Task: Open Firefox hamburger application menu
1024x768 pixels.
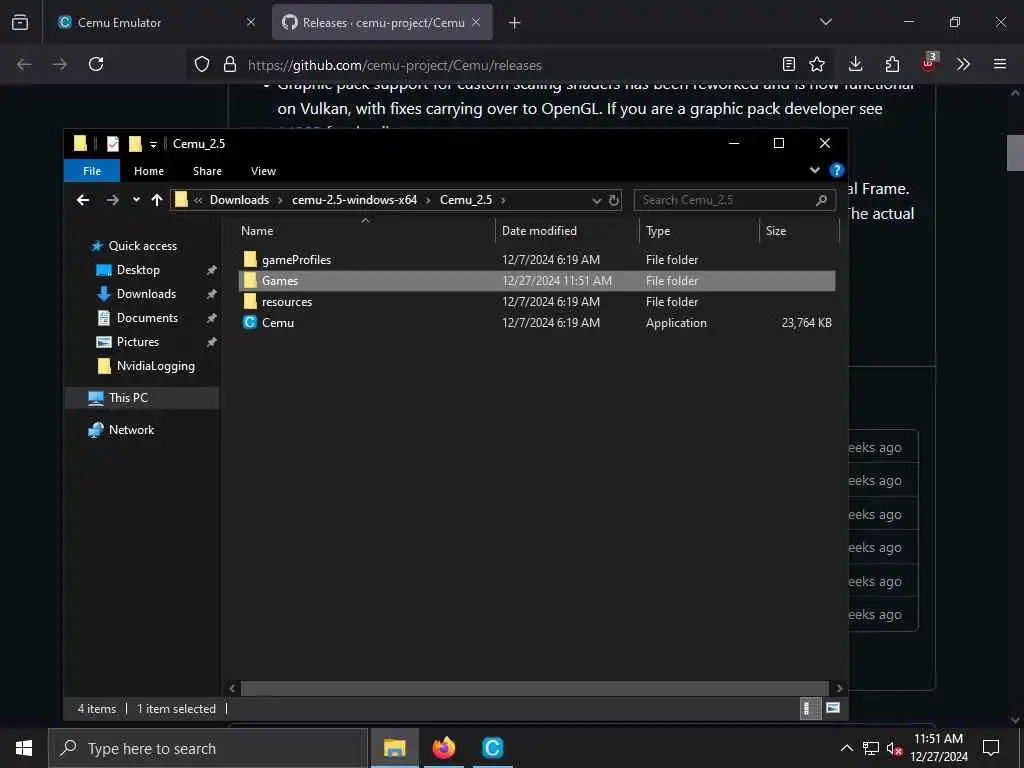Action: 1000,64
